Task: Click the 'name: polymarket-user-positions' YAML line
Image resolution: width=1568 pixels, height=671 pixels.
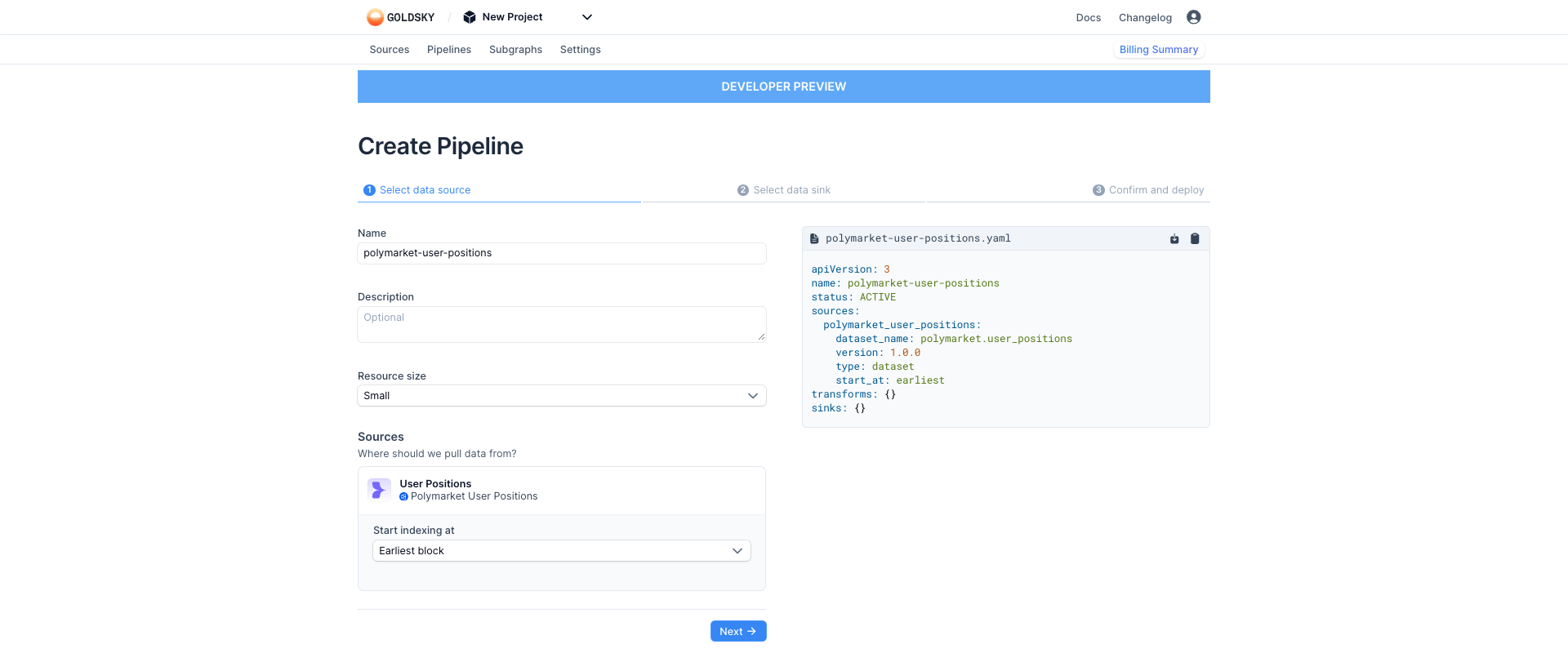Action: (x=905, y=283)
